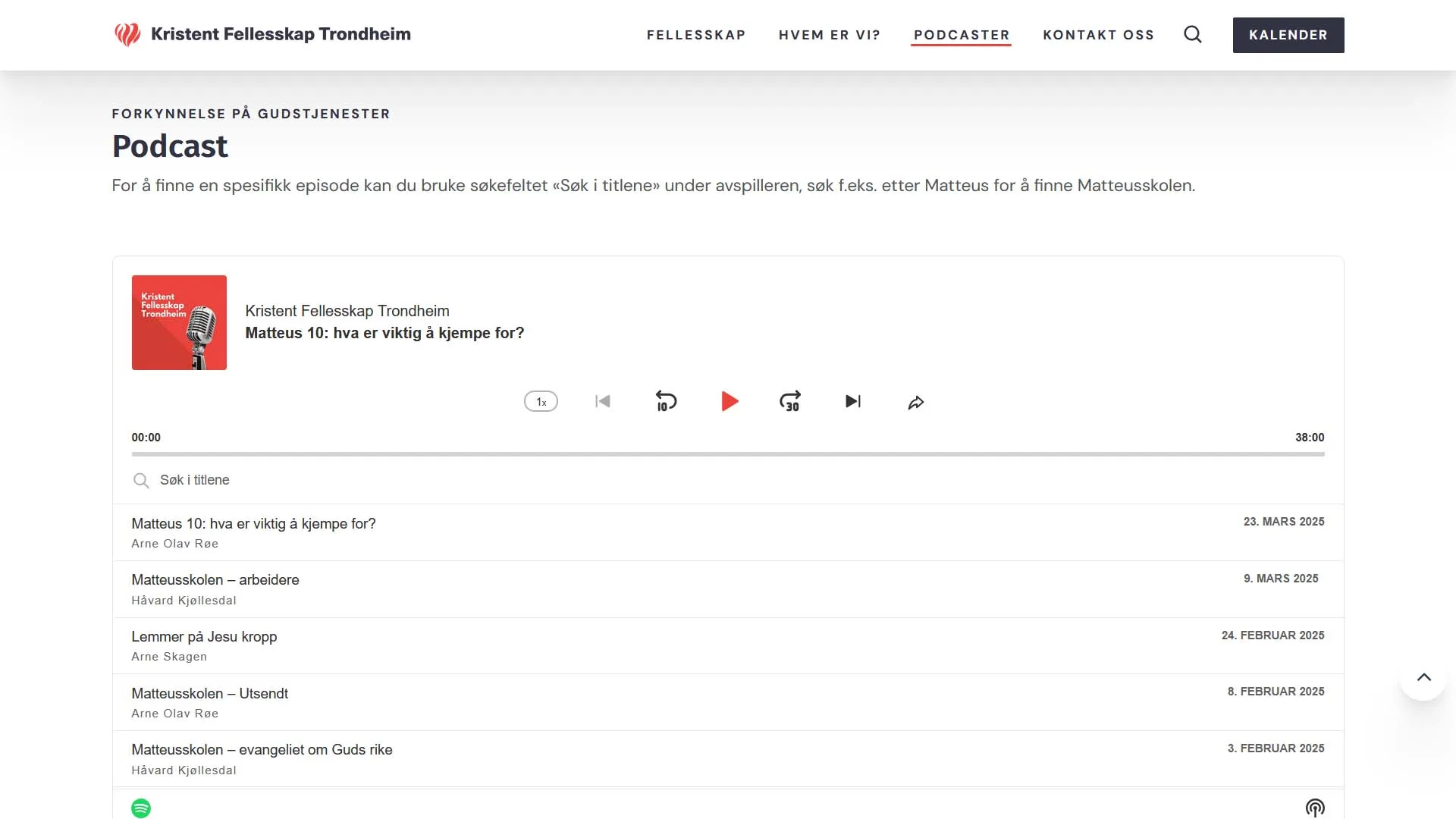Rewind 10 seconds
Screen dimensions: 1456x819
click(666, 401)
